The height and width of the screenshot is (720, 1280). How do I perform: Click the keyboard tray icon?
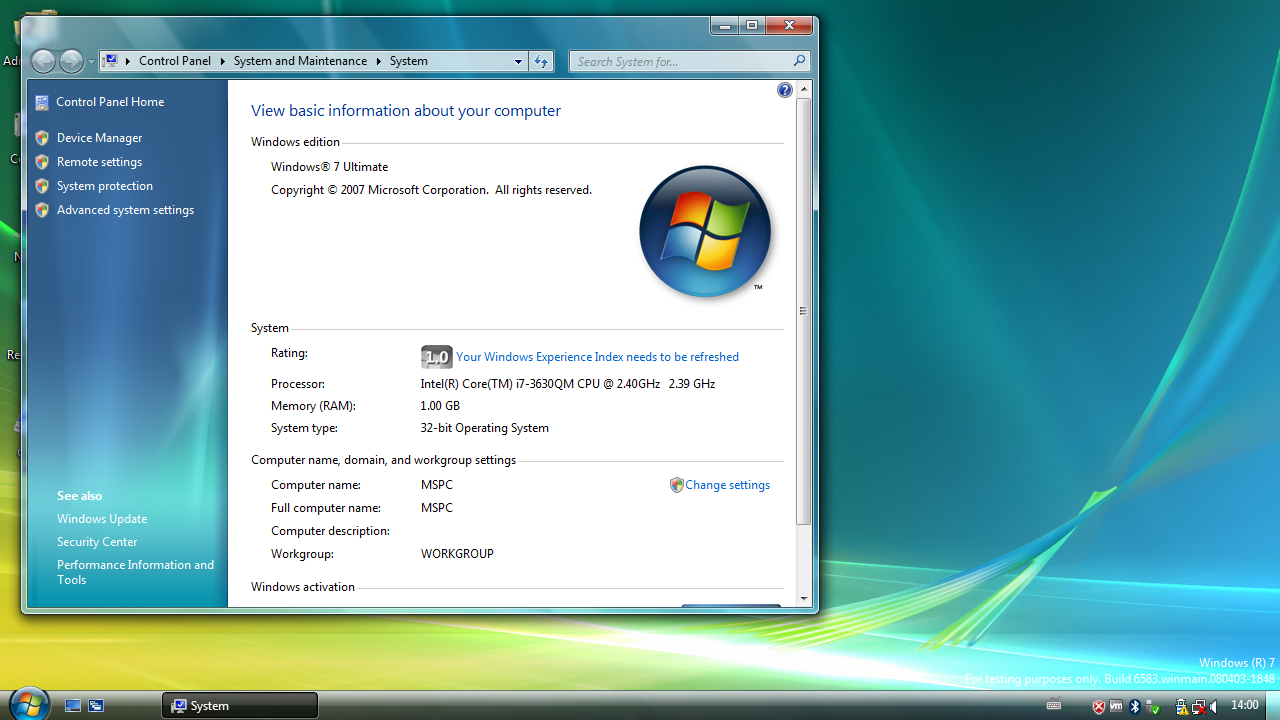click(1054, 706)
